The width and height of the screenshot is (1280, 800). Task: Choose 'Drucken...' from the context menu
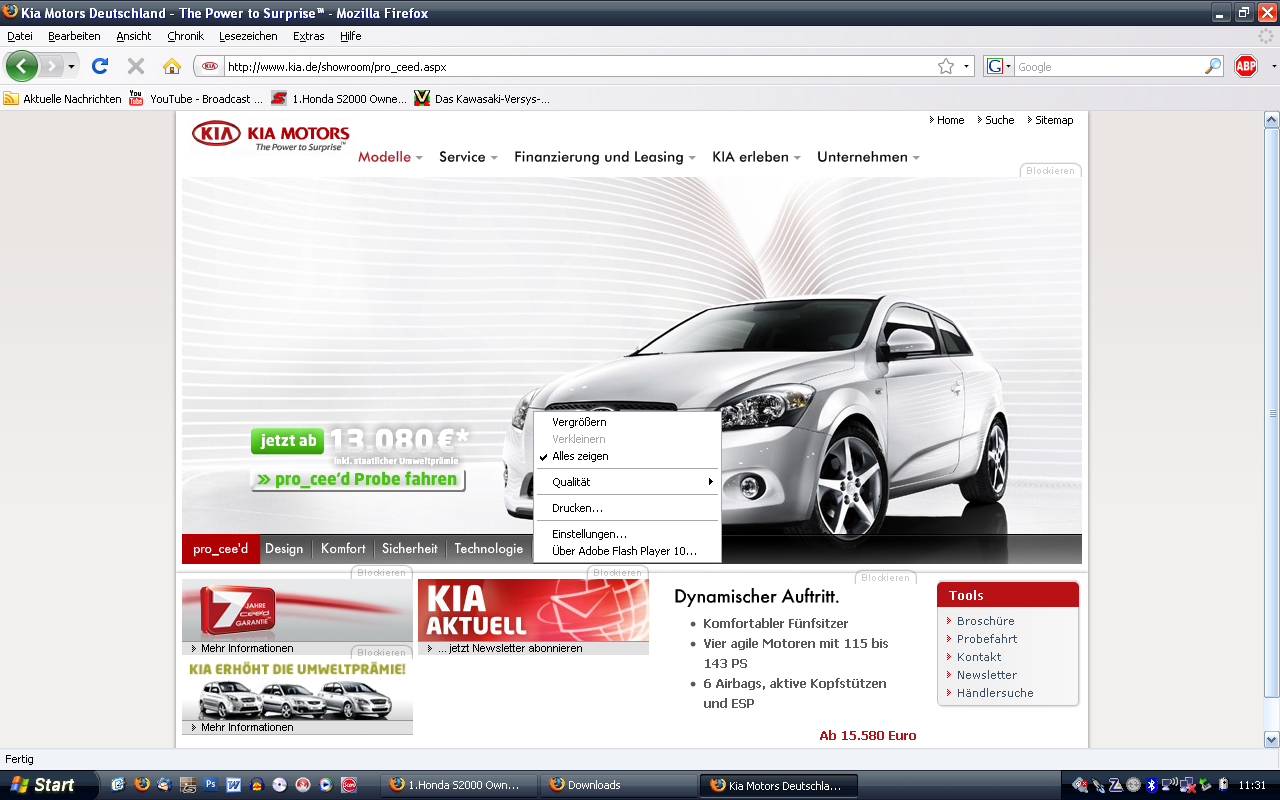pos(577,508)
